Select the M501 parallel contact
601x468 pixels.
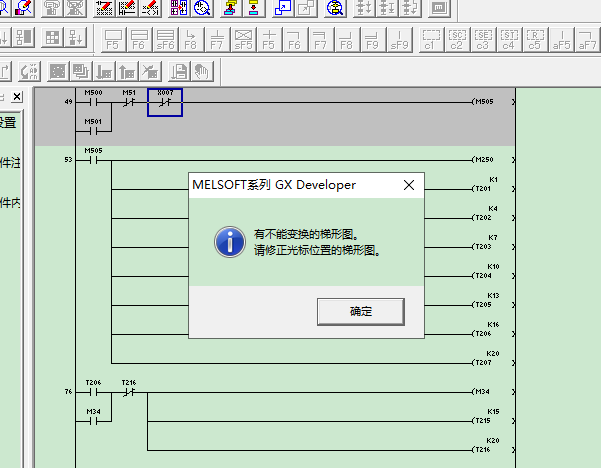pyautogui.click(x=93, y=130)
